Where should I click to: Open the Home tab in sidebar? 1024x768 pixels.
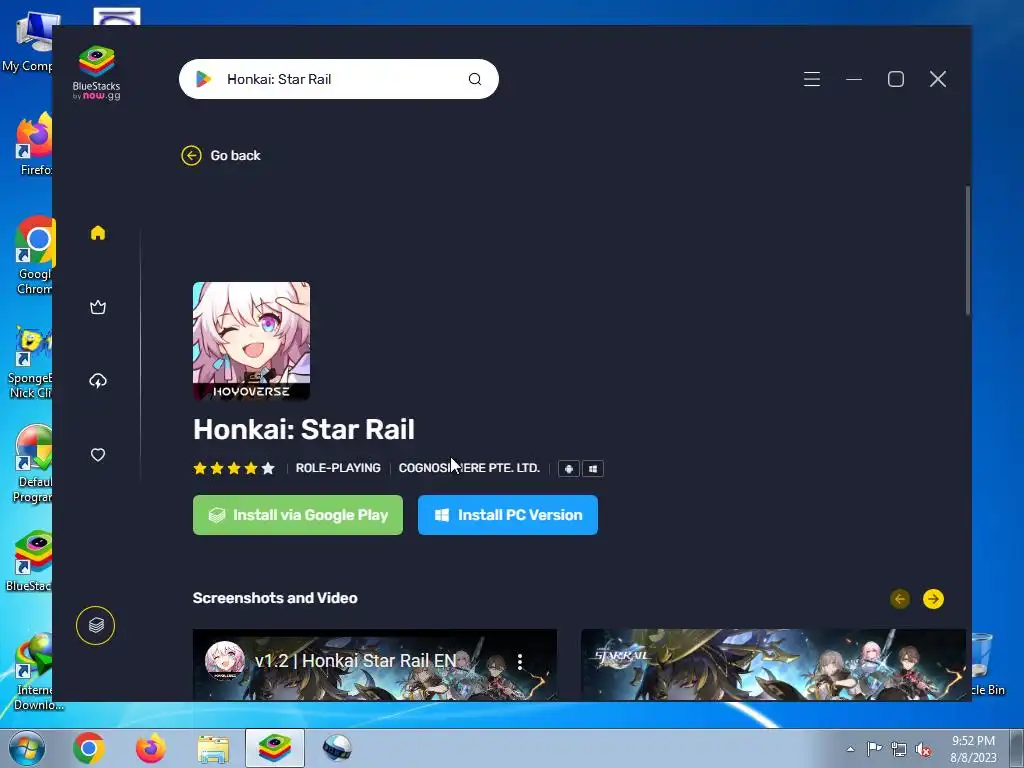coord(98,233)
